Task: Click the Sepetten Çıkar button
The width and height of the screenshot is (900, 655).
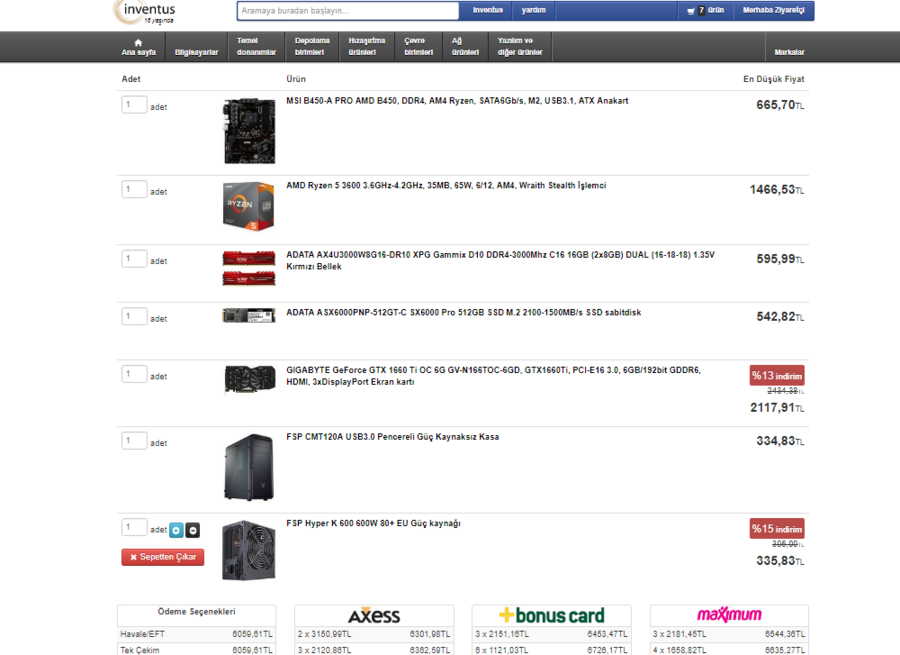Action: pos(162,557)
